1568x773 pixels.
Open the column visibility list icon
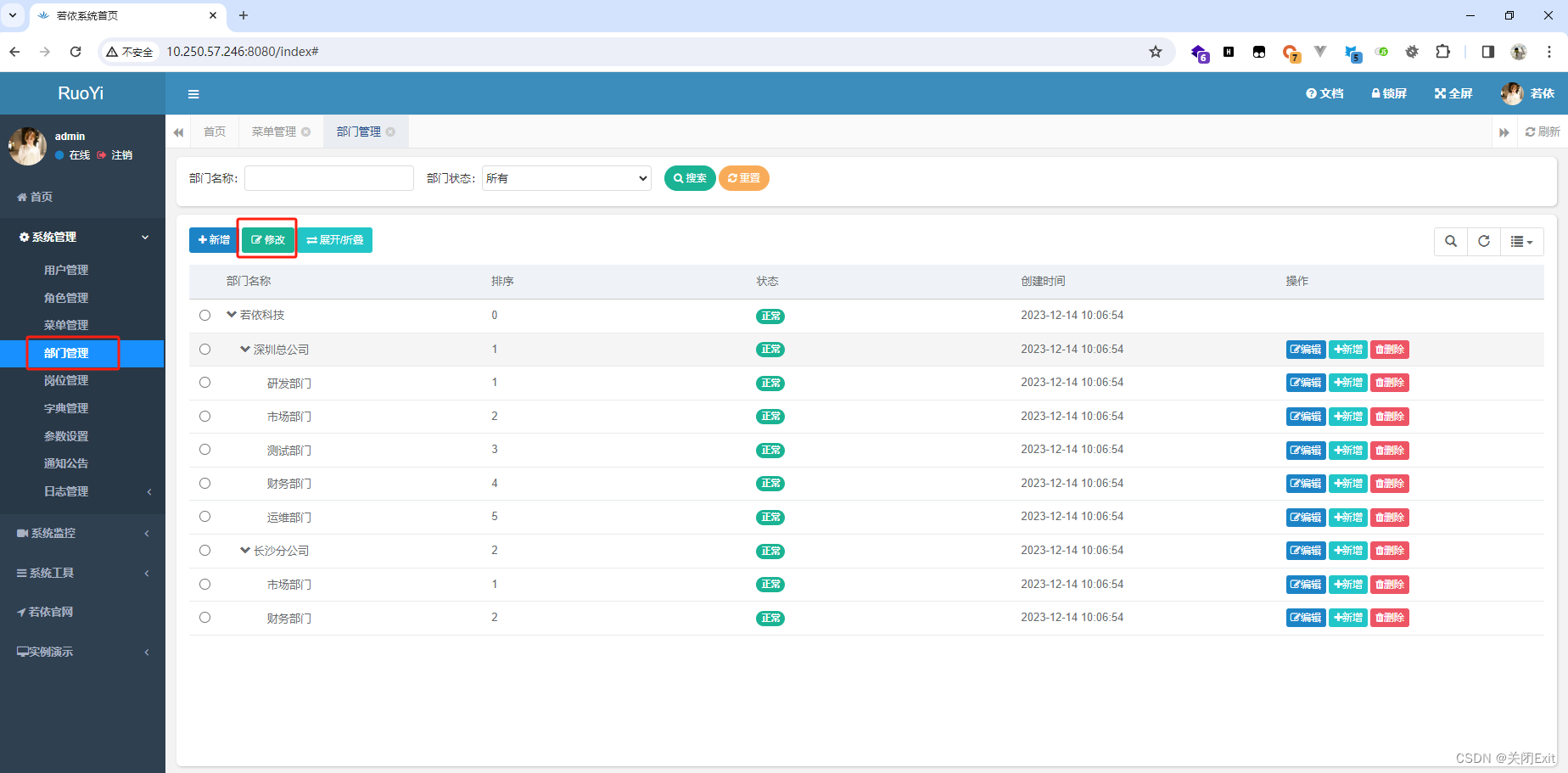(1521, 241)
